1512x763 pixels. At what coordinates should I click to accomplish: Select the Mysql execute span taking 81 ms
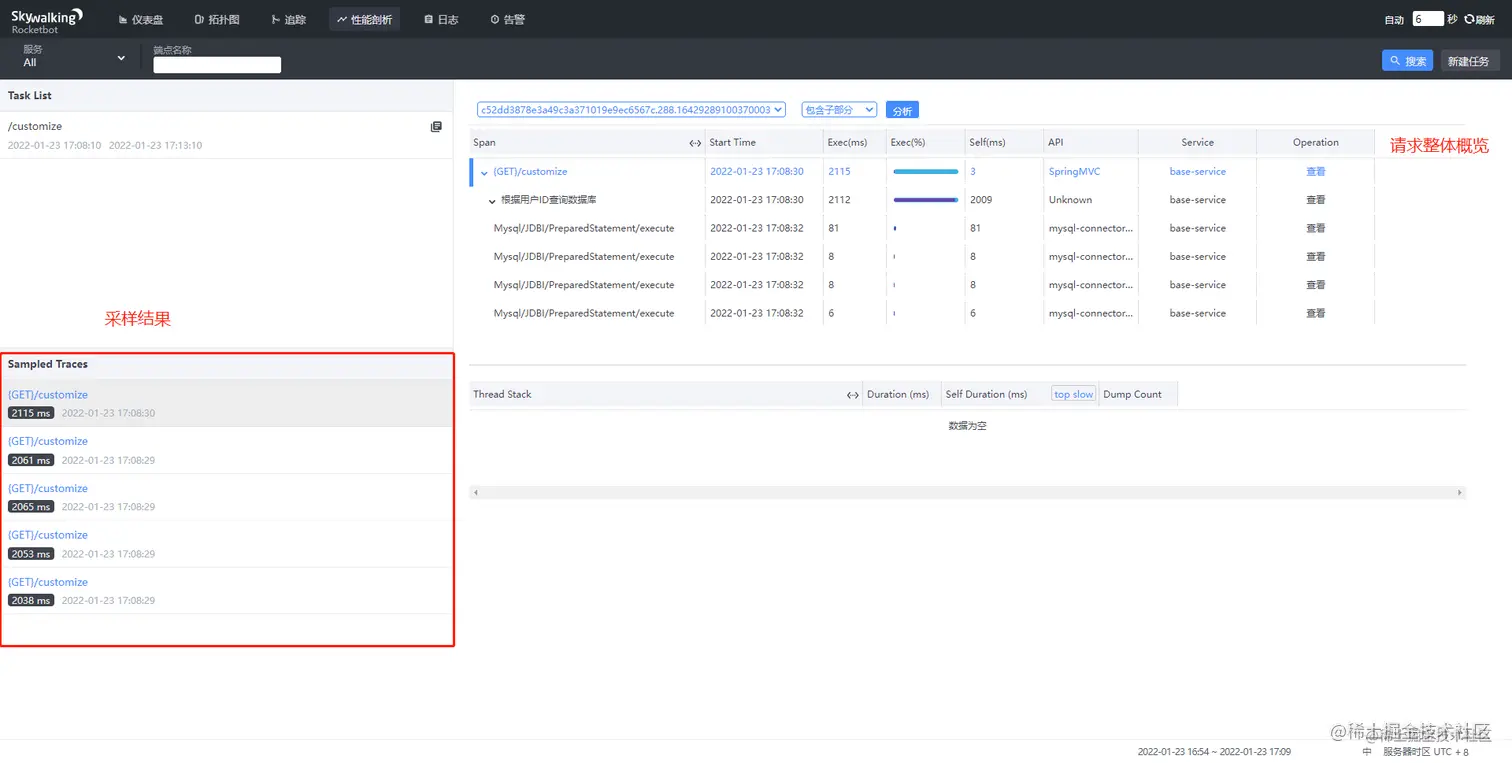[x=584, y=228]
